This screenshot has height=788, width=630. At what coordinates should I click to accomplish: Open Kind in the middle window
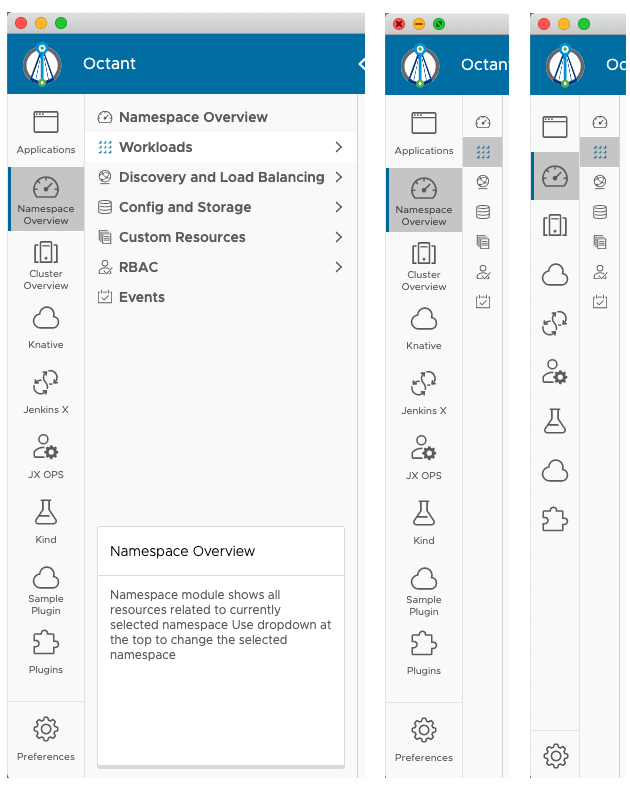424,523
